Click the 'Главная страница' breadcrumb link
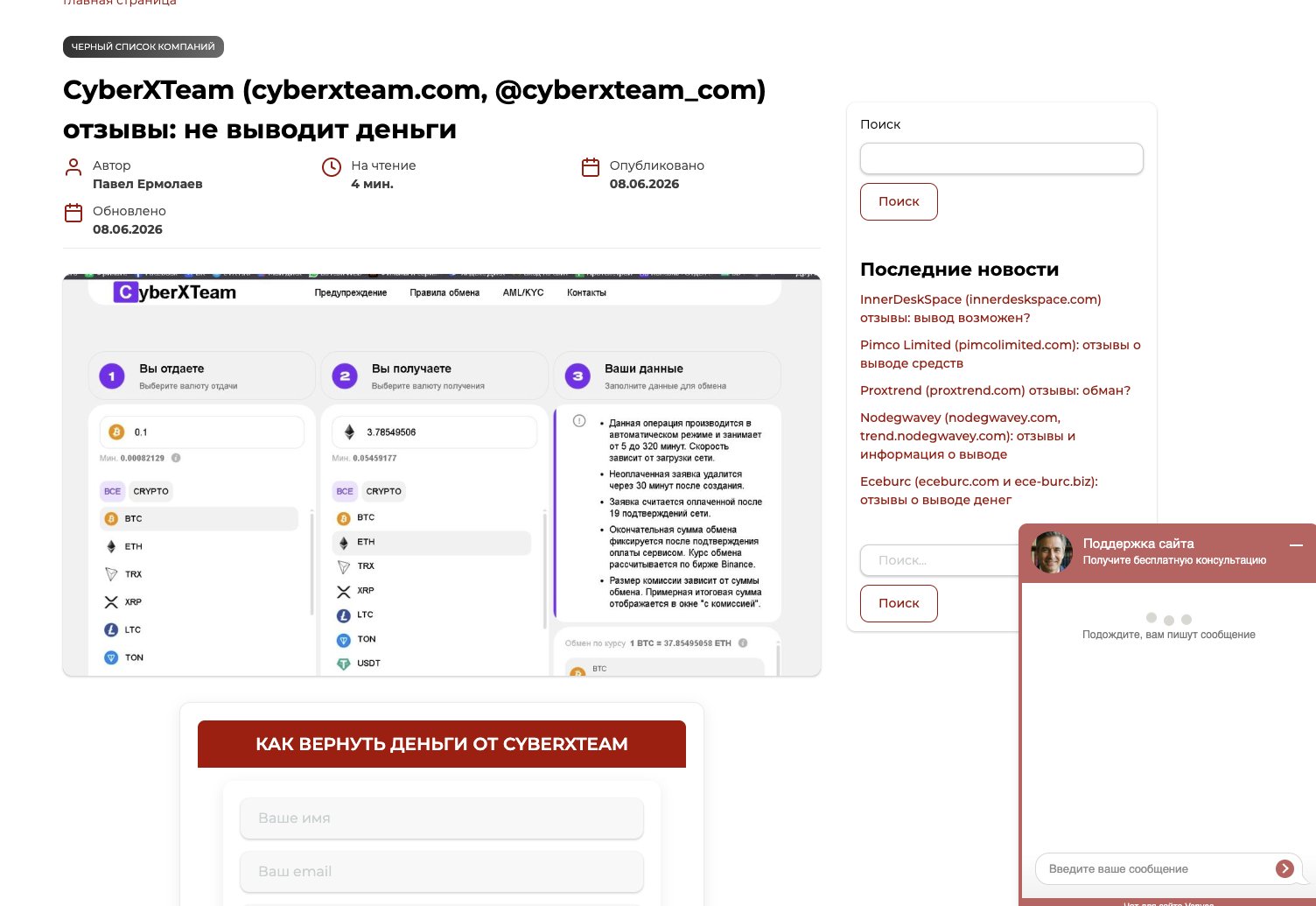Screen dimensions: 1316x906 (x=120, y=3)
